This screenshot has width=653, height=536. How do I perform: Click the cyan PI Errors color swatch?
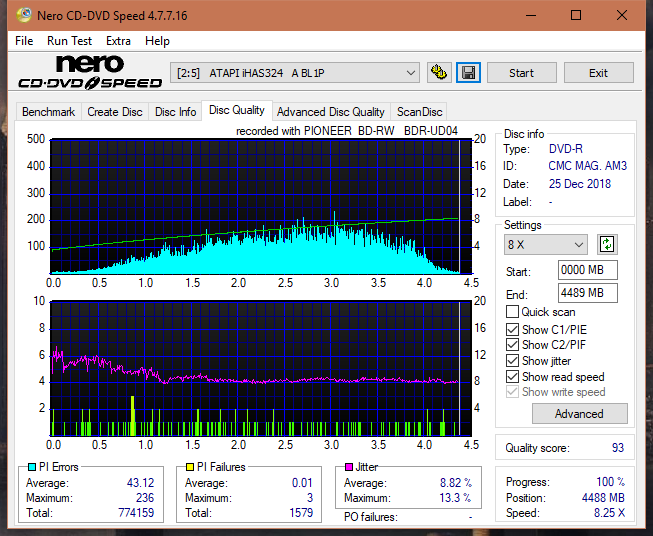[x=31, y=467]
